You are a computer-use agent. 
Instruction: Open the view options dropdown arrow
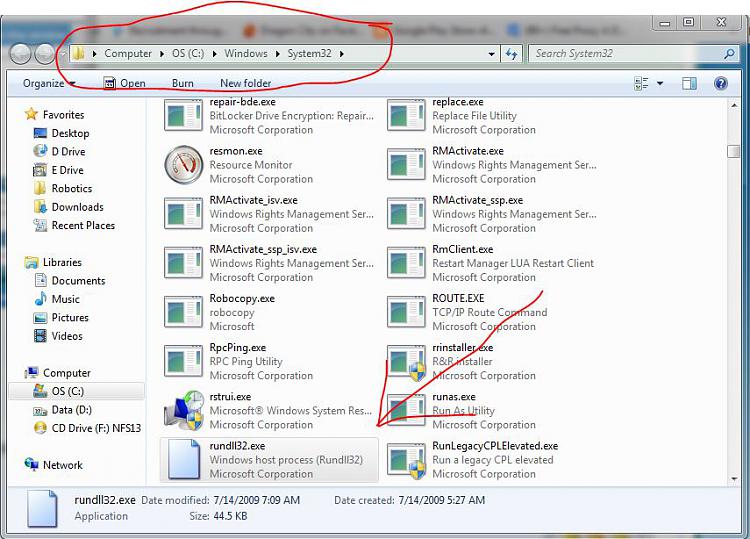[660, 84]
